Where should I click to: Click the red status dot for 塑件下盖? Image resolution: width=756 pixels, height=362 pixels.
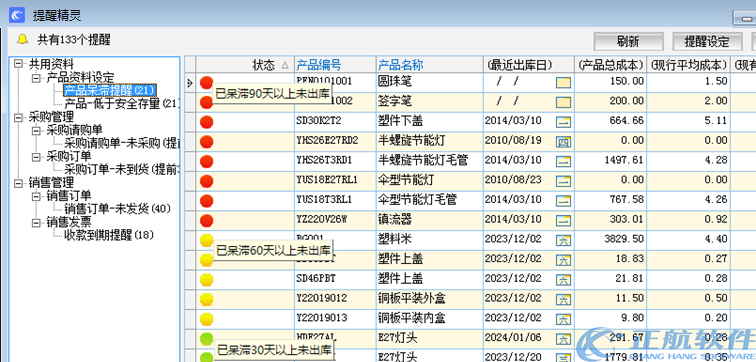pyautogui.click(x=206, y=121)
